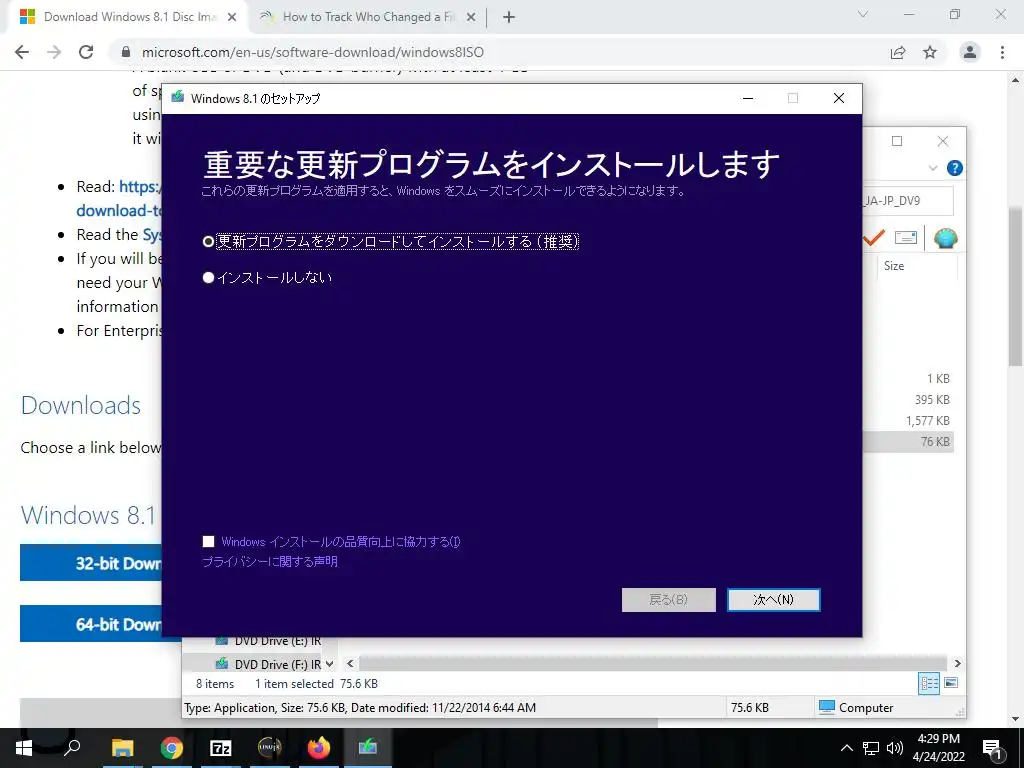The image size is (1024, 768).
Task: Maximize the File Explorer window
Action: [897, 141]
